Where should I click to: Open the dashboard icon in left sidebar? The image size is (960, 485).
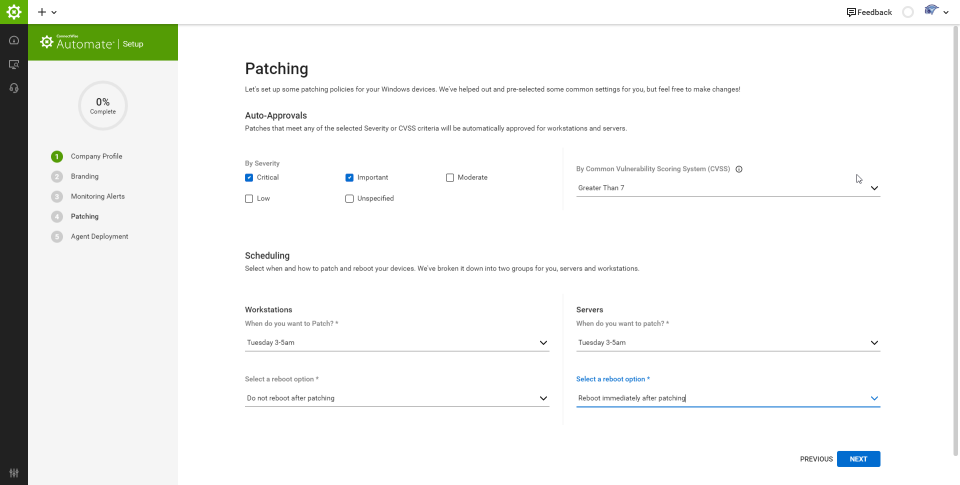(x=14, y=40)
